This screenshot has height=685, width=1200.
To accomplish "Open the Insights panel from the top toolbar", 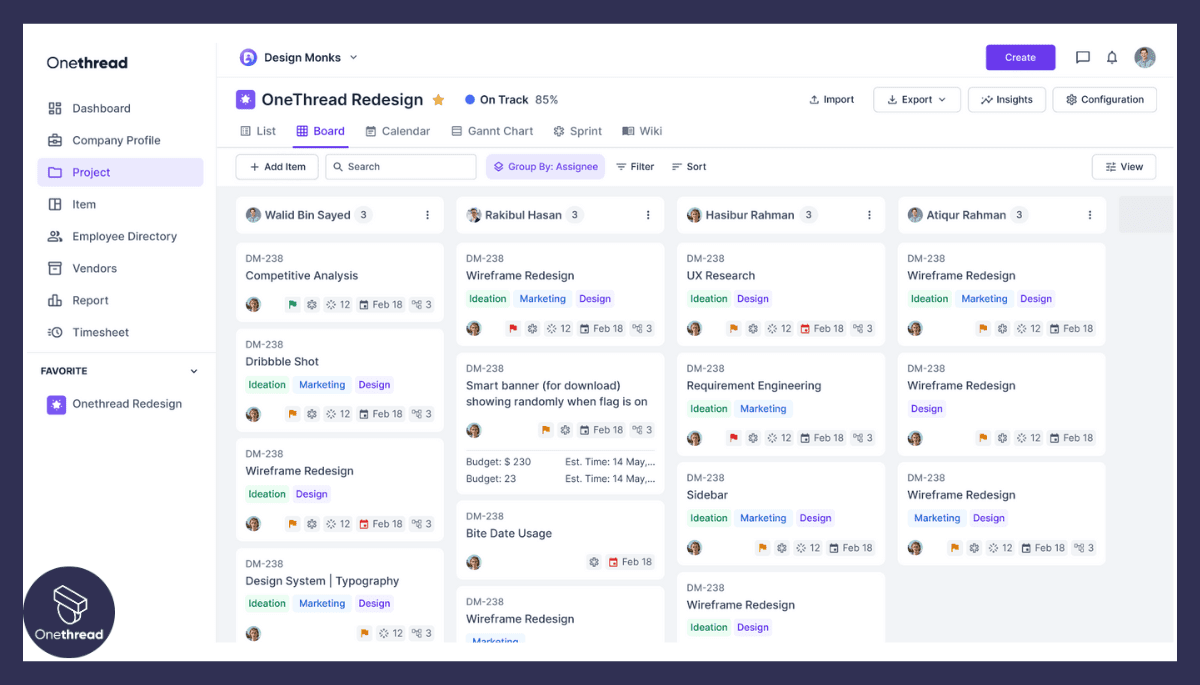I will (x=1006, y=99).
